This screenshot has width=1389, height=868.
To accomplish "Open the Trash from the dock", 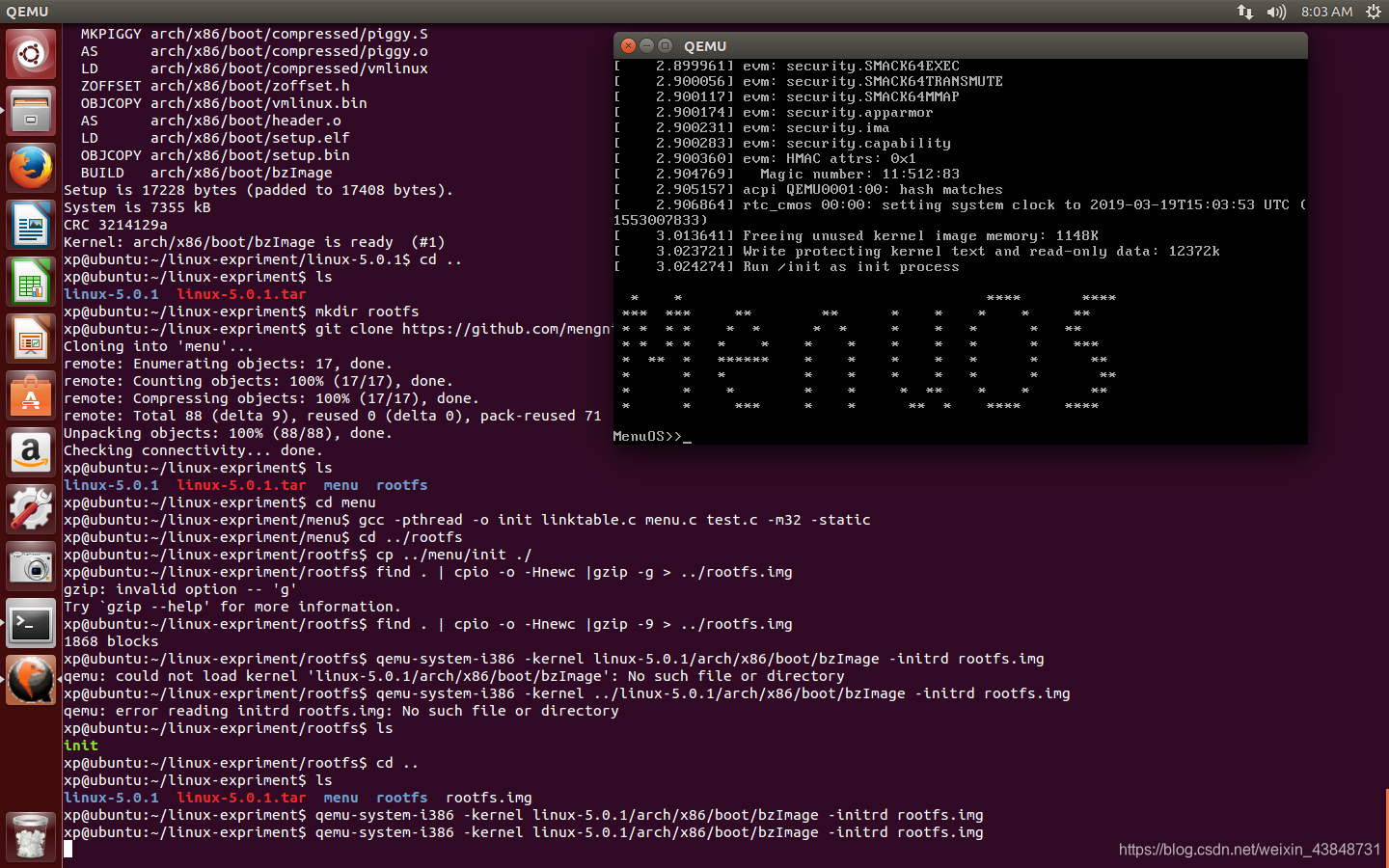I will 31,836.
